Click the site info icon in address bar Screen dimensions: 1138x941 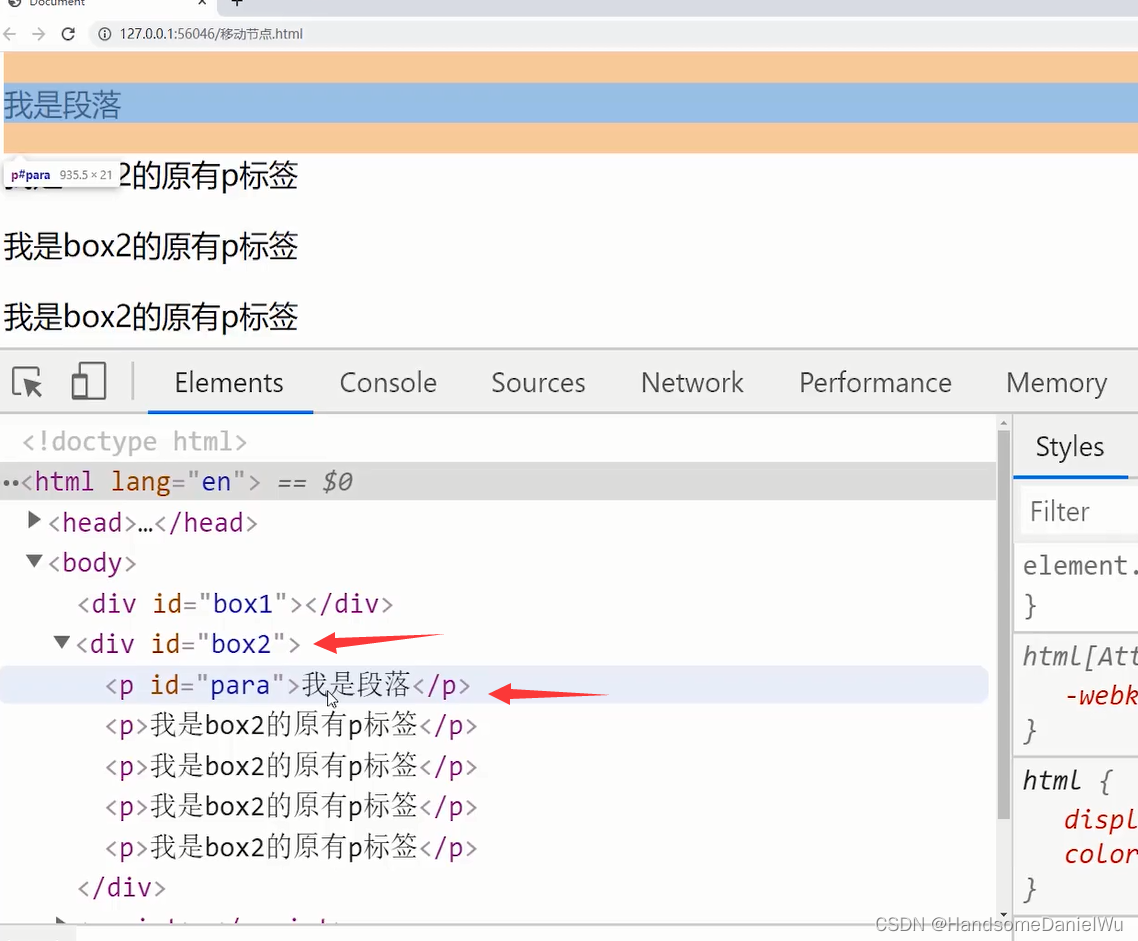pos(104,33)
